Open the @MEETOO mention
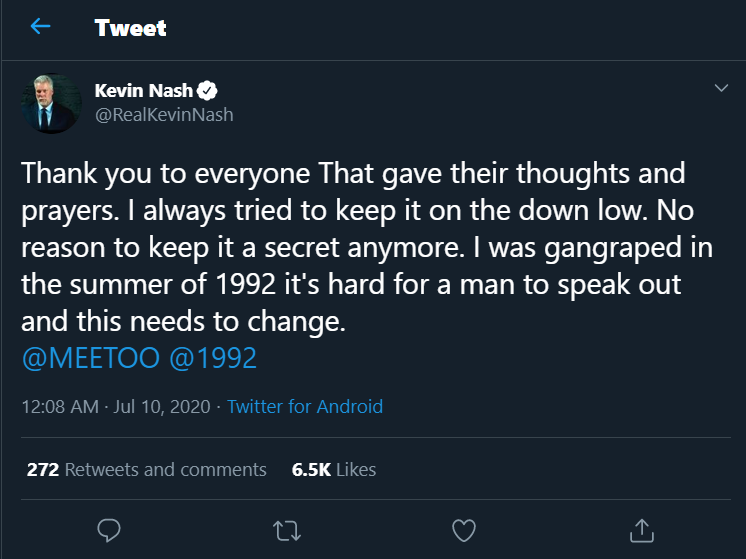The height and width of the screenshot is (559, 746). click(90, 358)
